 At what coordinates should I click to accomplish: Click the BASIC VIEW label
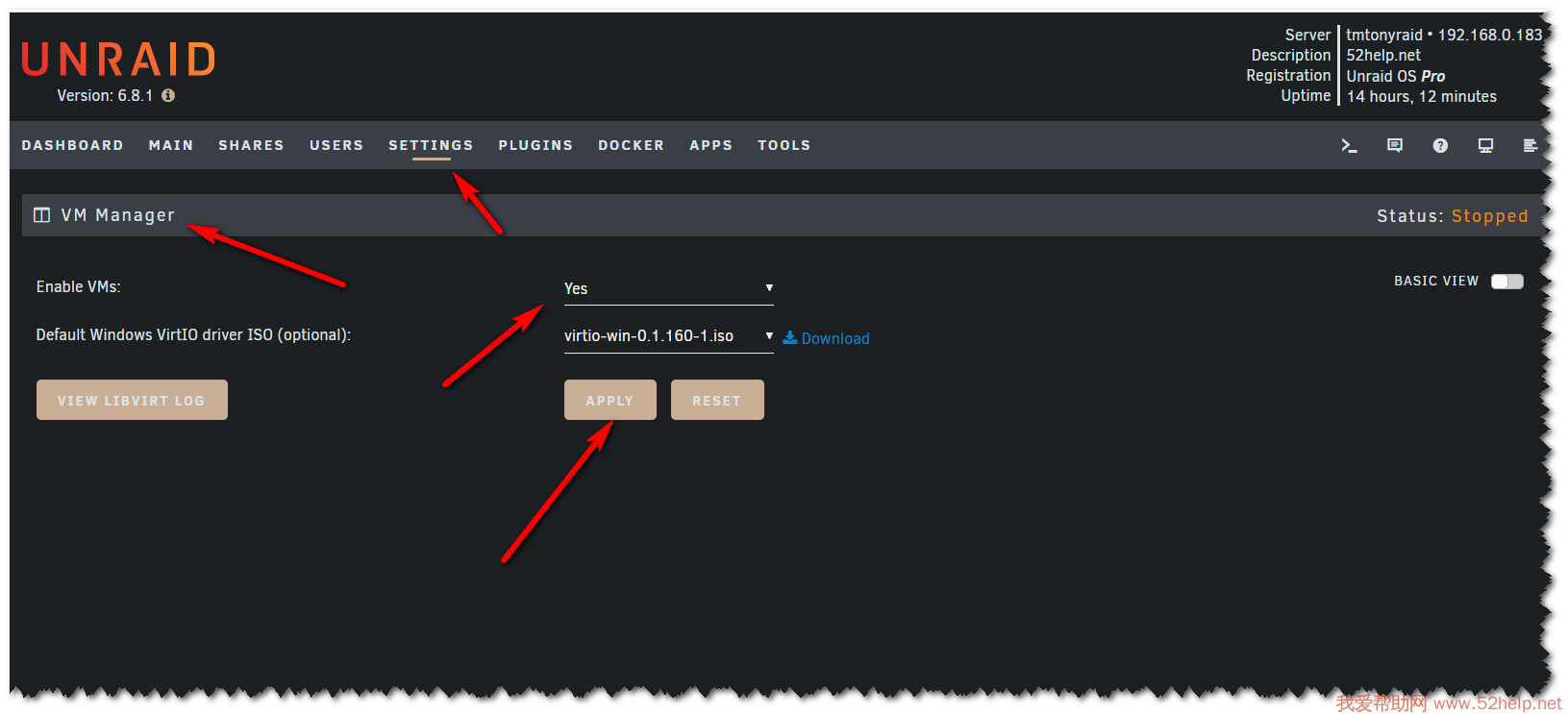[1436, 281]
